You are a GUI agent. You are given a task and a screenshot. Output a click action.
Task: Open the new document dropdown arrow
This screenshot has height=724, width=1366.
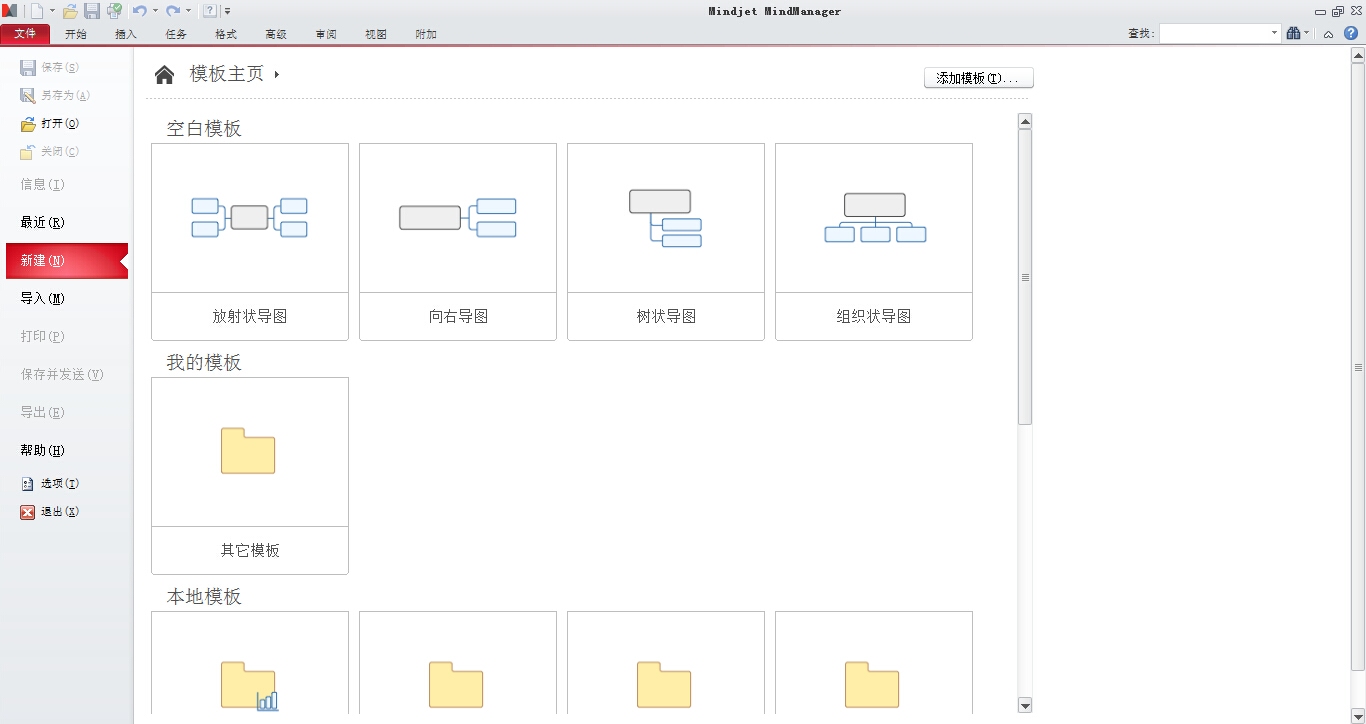(52, 11)
